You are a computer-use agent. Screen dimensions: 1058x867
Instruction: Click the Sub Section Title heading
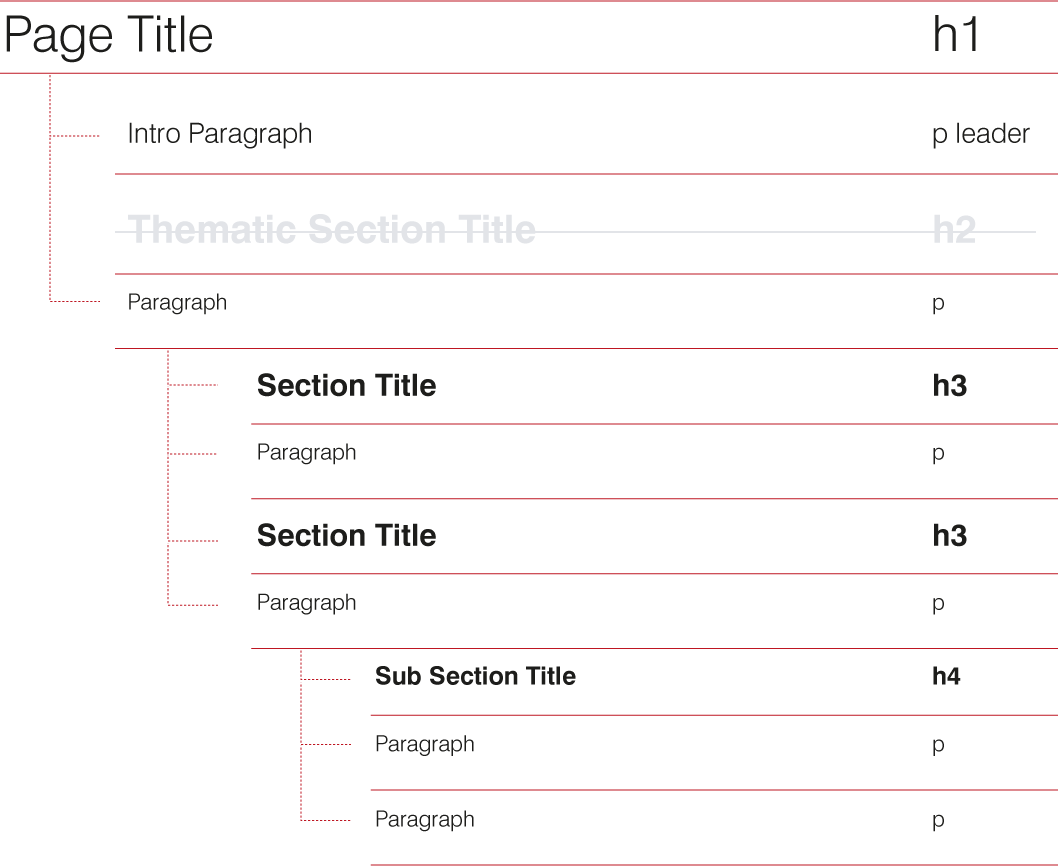475,677
